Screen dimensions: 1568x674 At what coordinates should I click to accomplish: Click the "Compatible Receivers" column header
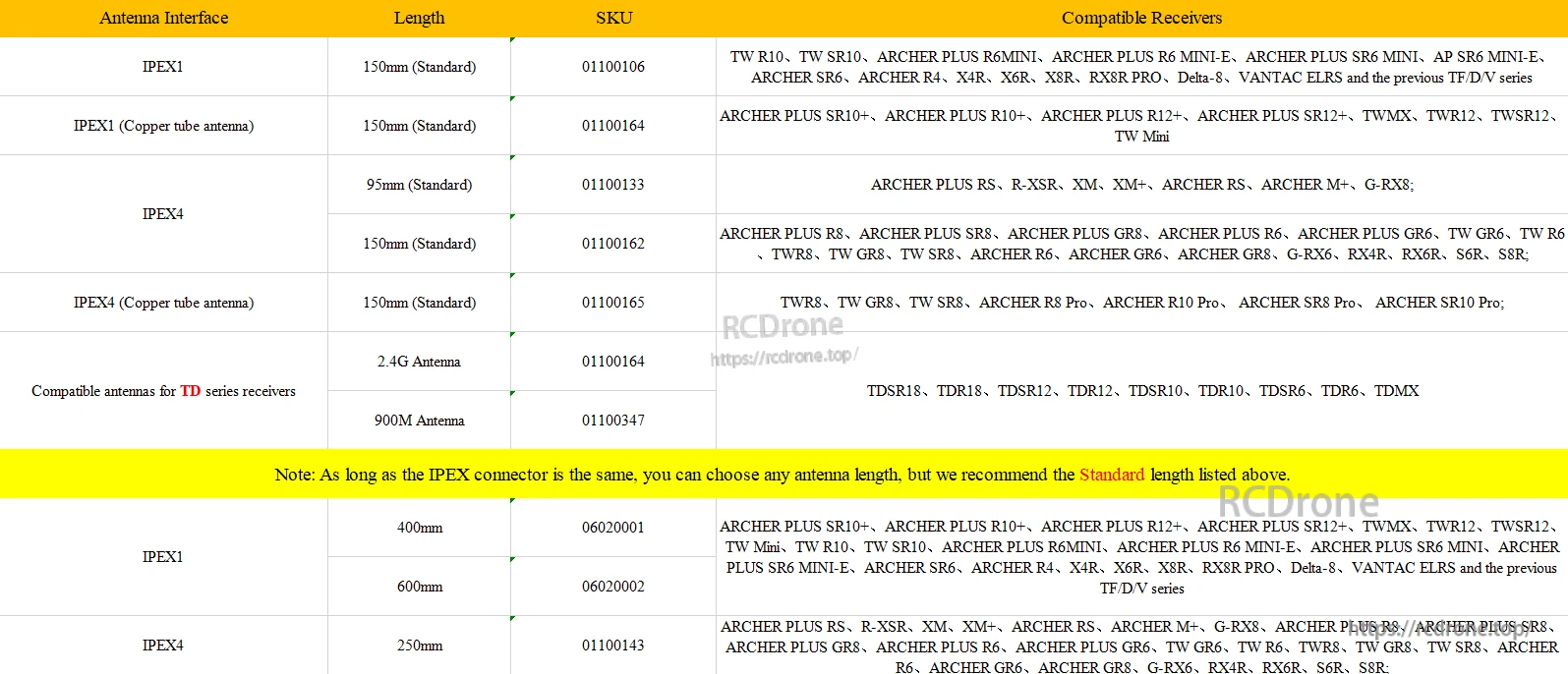1141,18
